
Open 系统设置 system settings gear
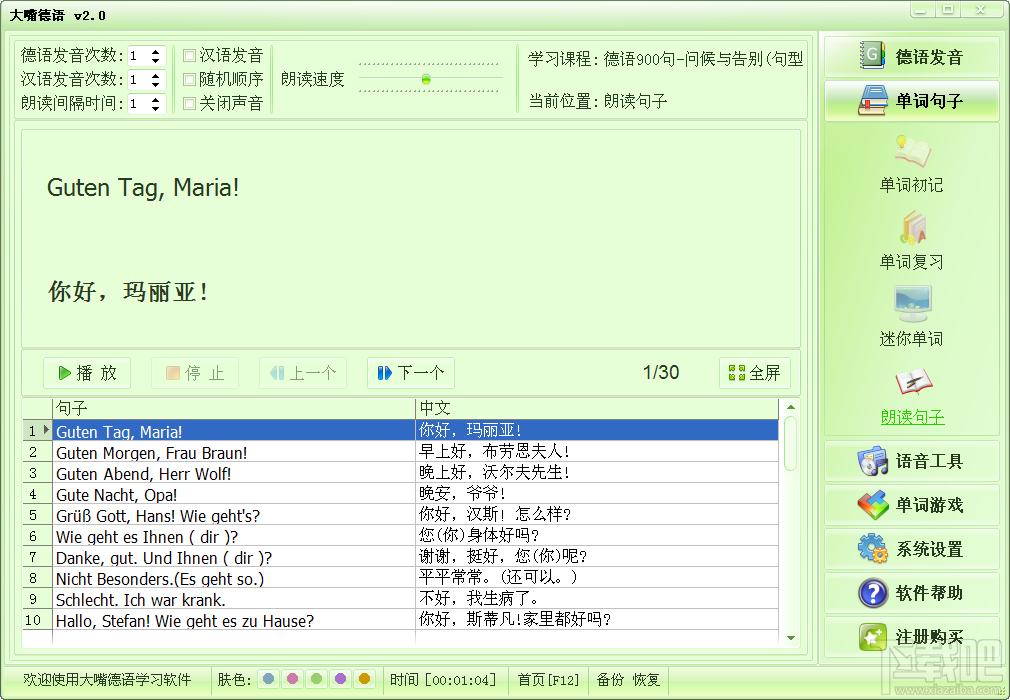click(911, 549)
